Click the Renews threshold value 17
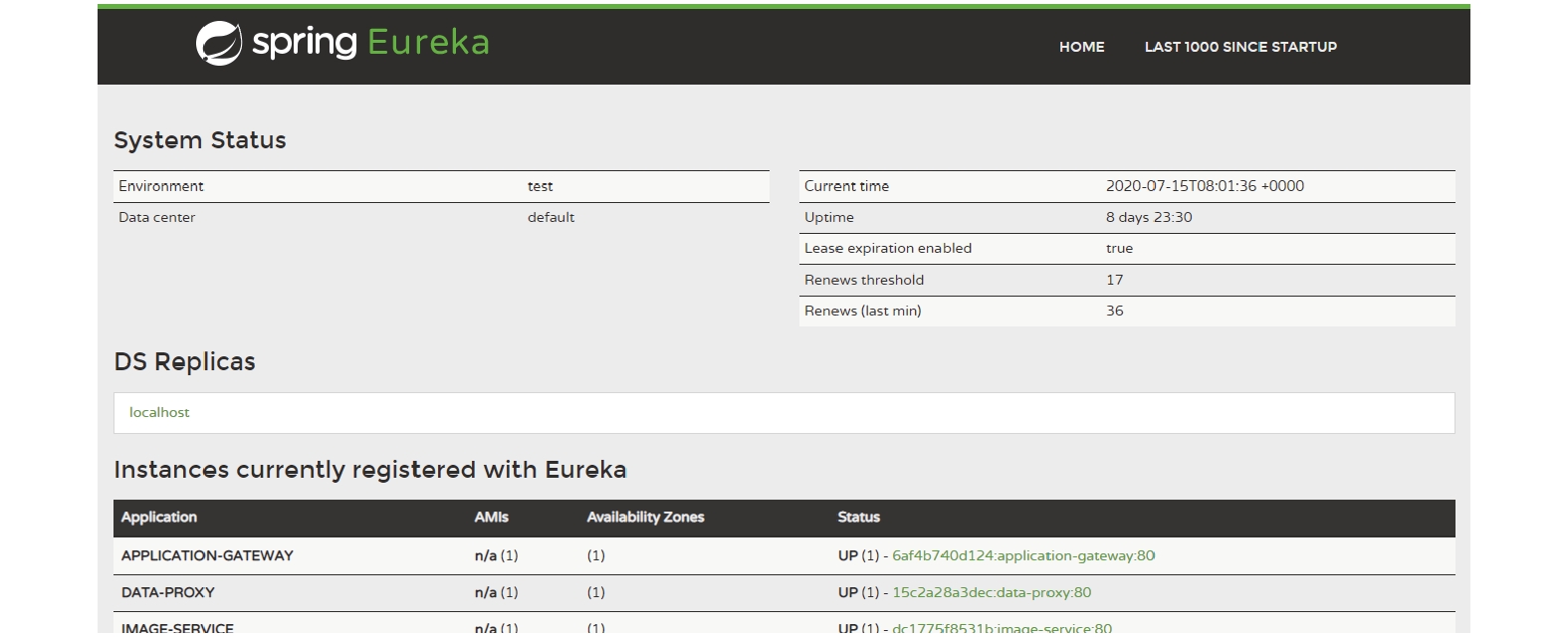1568x637 pixels. 1114,280
